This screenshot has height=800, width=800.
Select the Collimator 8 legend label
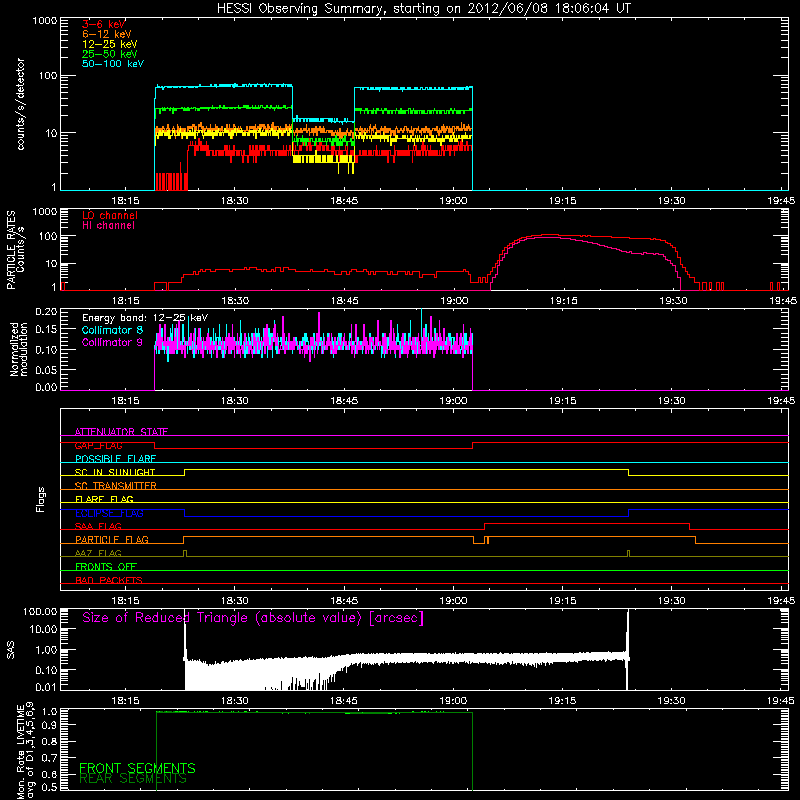coord(112,330)
